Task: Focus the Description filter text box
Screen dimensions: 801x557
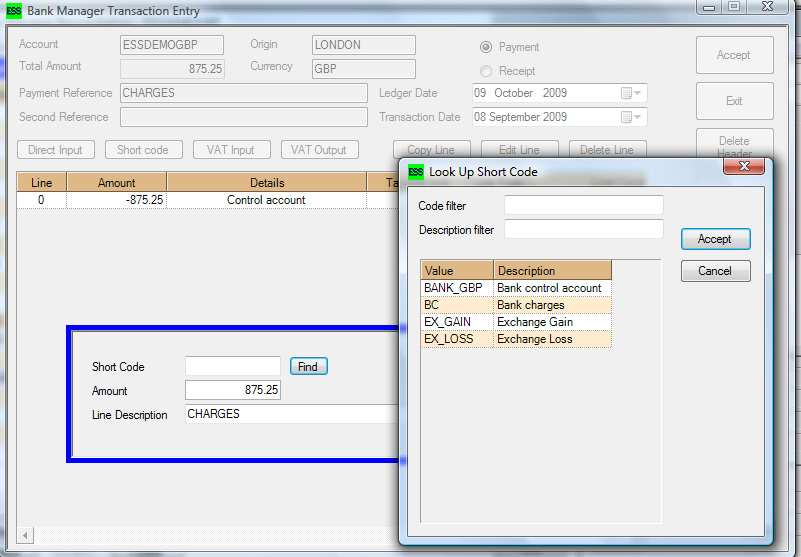Action: [583, 230]
